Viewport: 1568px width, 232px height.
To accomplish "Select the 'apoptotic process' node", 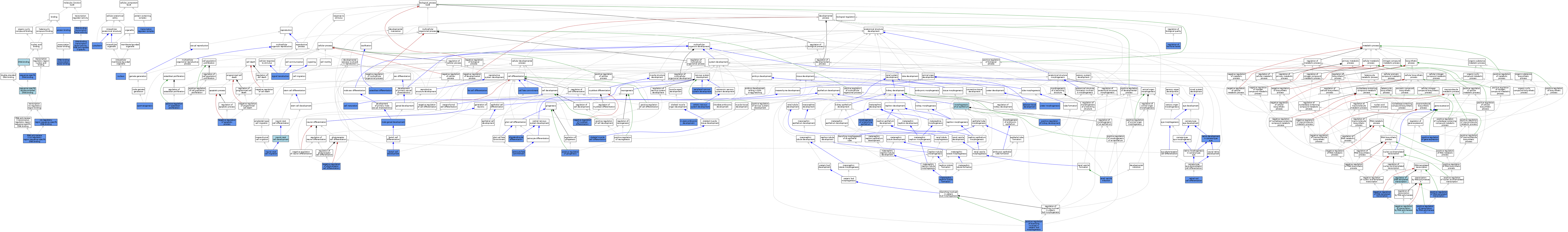I will pyautogui.click(x=217, y=91).
